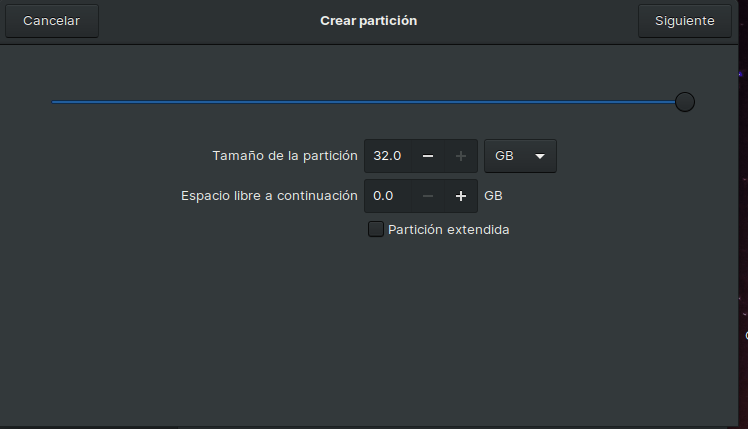
Task: Open the GB size unit dropdown
Action: pos(519,156)
